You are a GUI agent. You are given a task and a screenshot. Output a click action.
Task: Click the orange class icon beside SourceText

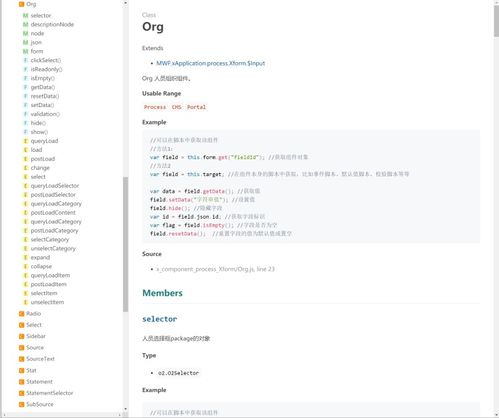click(x=22, y=359)
